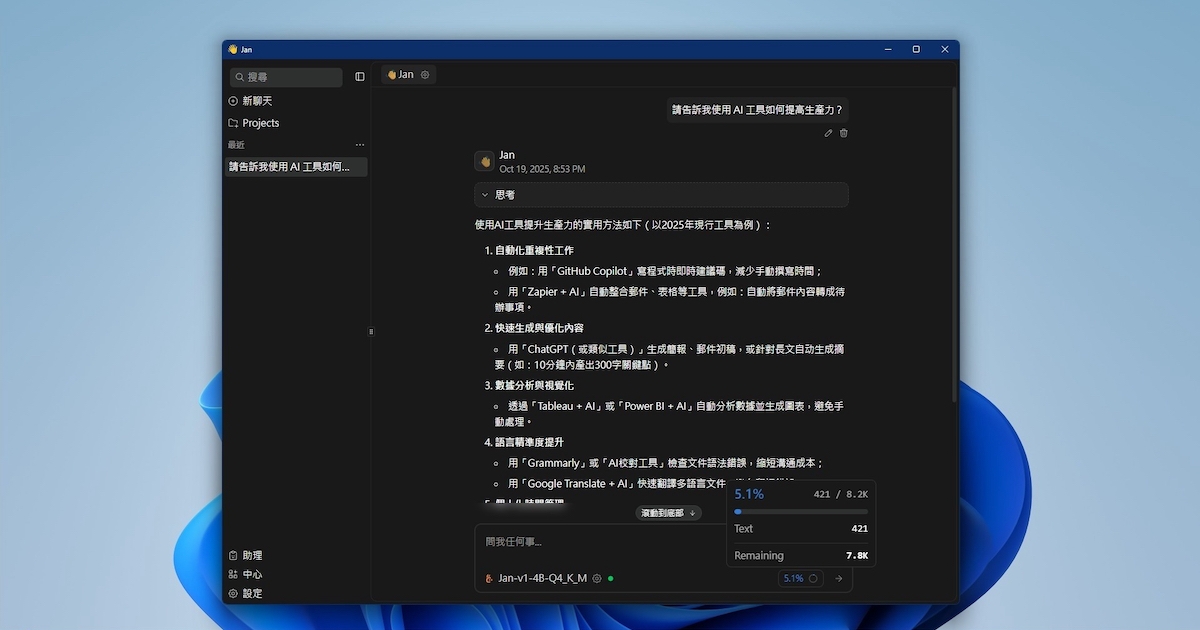Image resolution: width=1200 pixels, height=630 pixels.
Task: Expand the 思考 thinking section
Action: [x=661, y=195]
